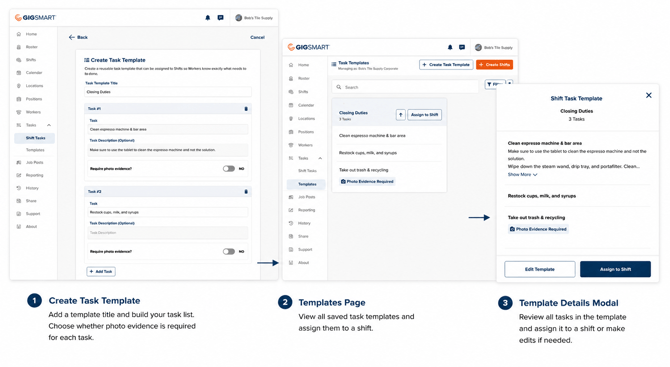The width and height of the screenshot is (670, 367).
Task: Click Calendar icon in Create Task Template sidebar
Action: 18,73
